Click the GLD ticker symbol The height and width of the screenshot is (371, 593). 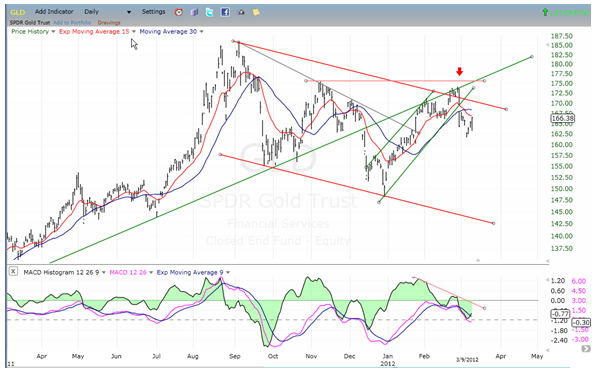pos(17,12)
